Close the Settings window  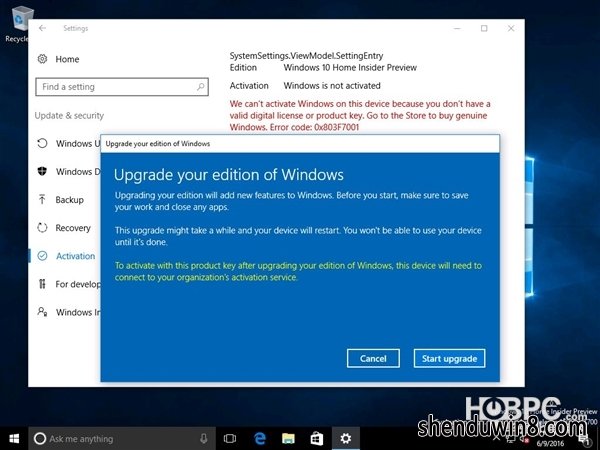click(x=511, y=28)
